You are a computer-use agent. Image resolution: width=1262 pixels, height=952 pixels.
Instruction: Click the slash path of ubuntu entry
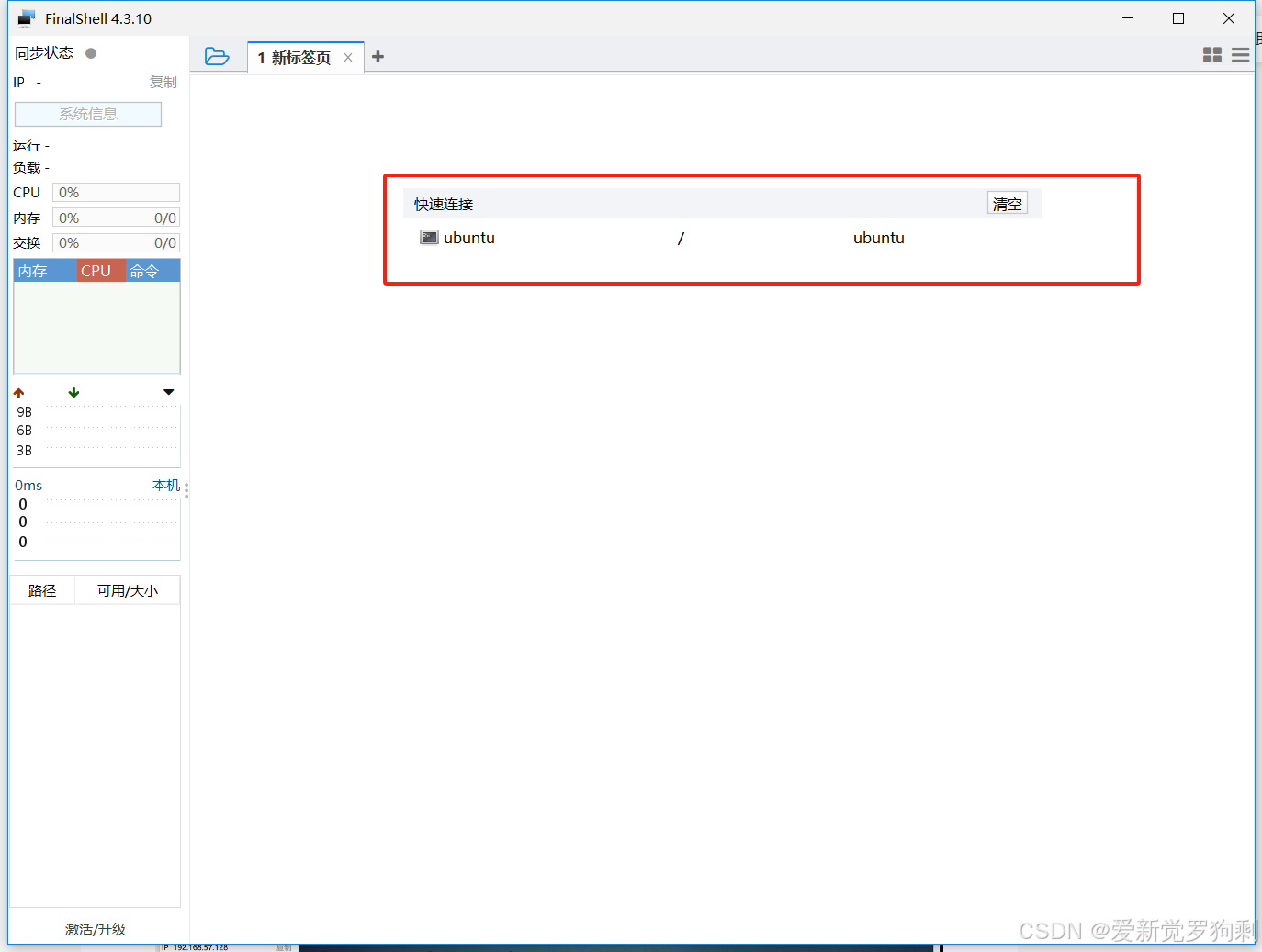point(681,238)
